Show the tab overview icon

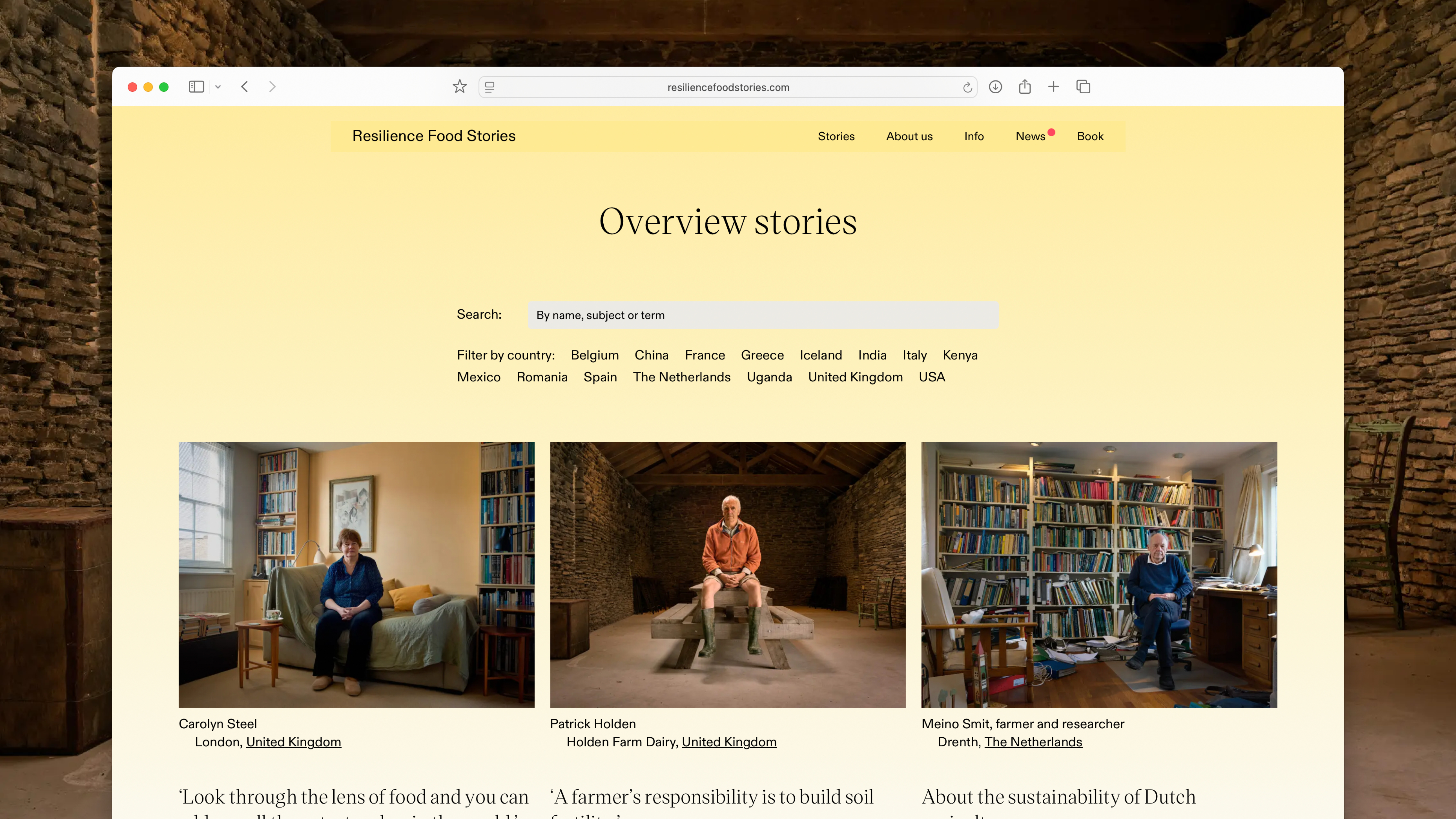1083,87
